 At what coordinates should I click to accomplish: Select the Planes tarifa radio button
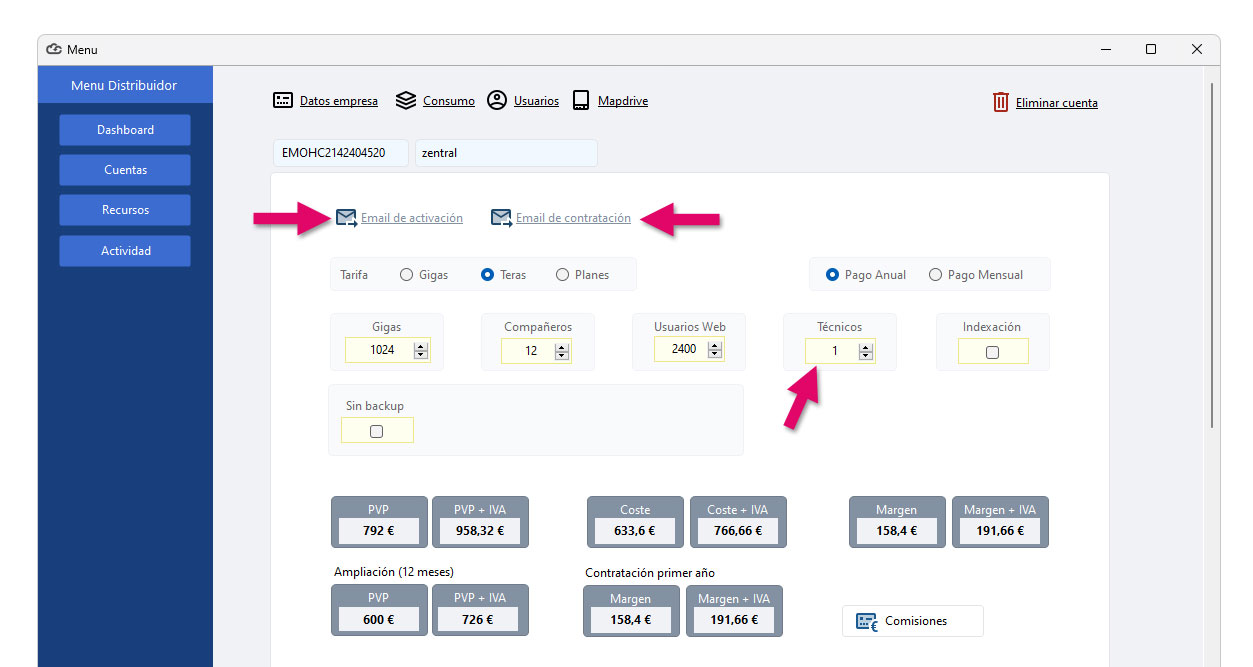(562, 275)
